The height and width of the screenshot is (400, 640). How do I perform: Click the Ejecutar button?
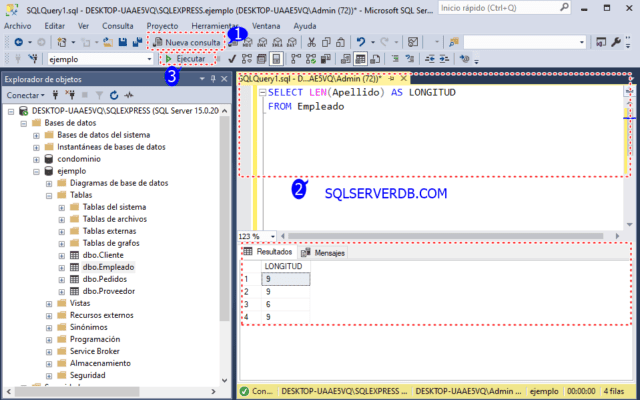click(x=186, y=59)
